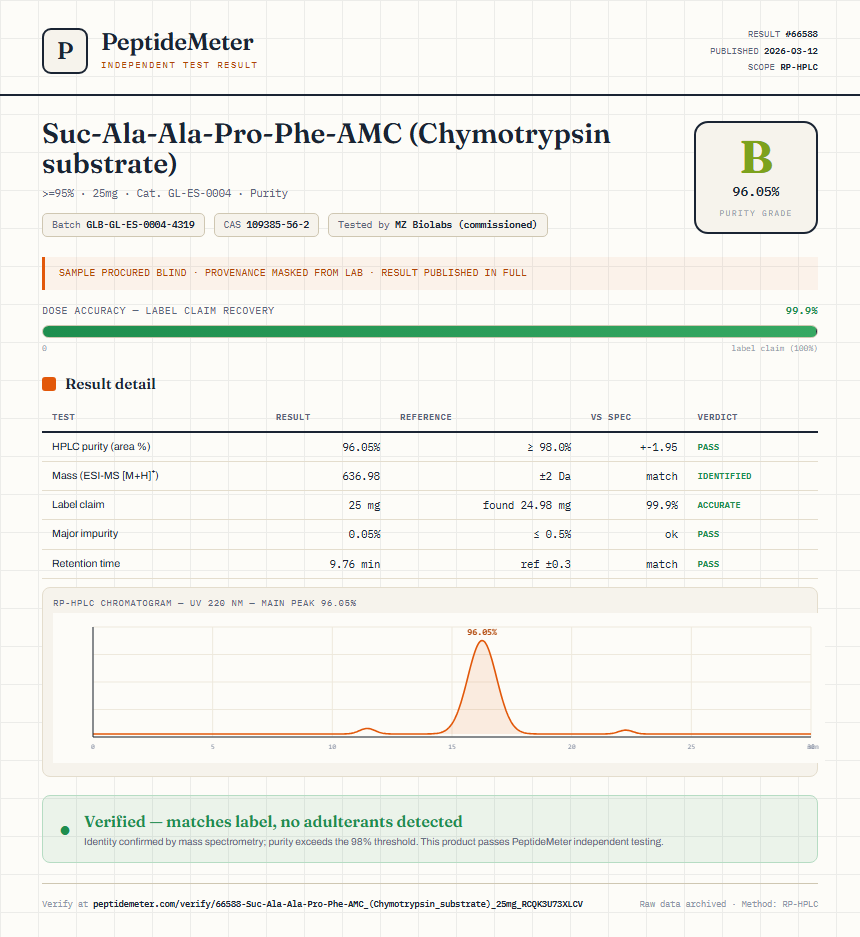Click the 0.05% major impurity result
This screenshot has width=860, height=937.
[365, 534]
